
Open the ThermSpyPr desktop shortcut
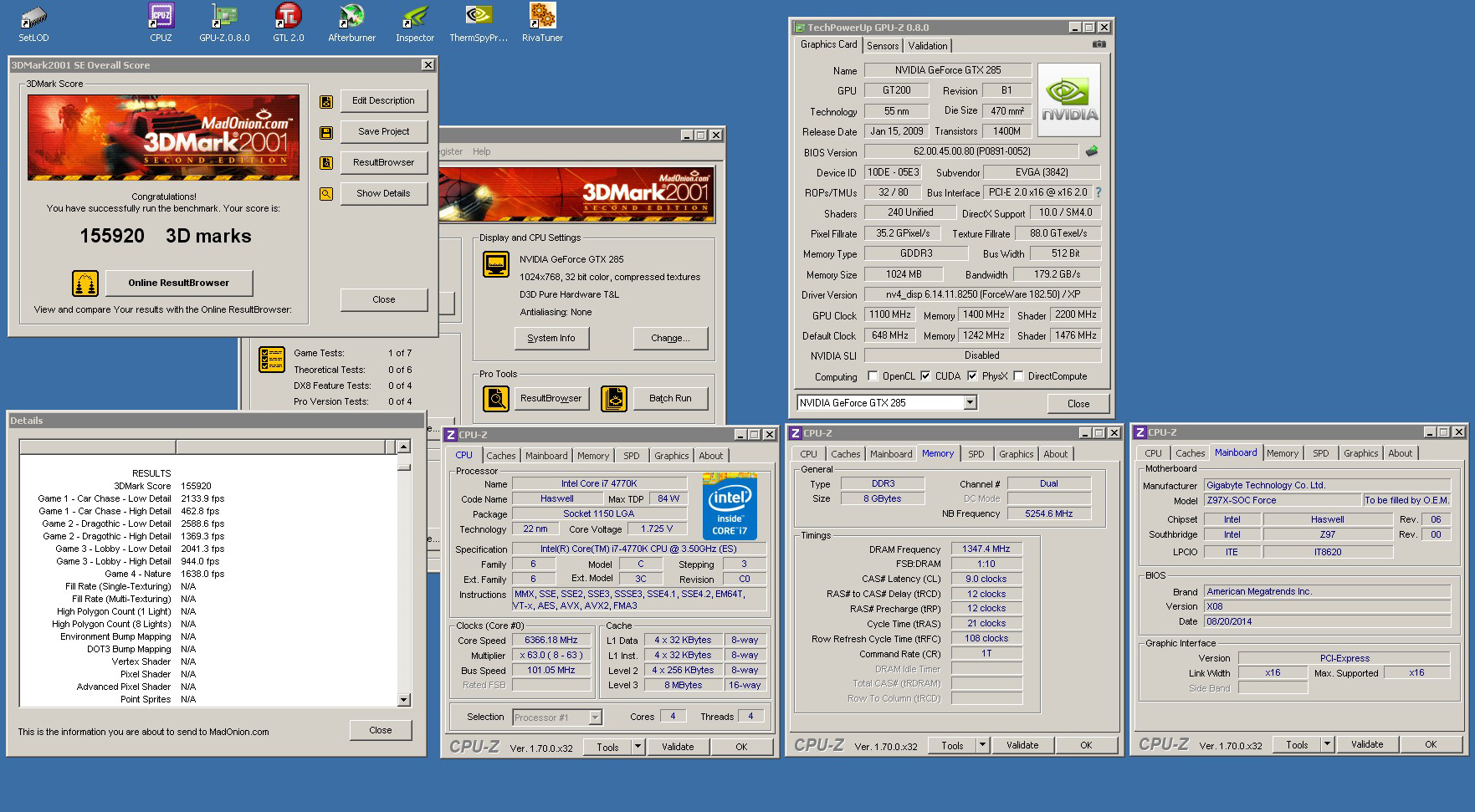[x=479, y=22]
